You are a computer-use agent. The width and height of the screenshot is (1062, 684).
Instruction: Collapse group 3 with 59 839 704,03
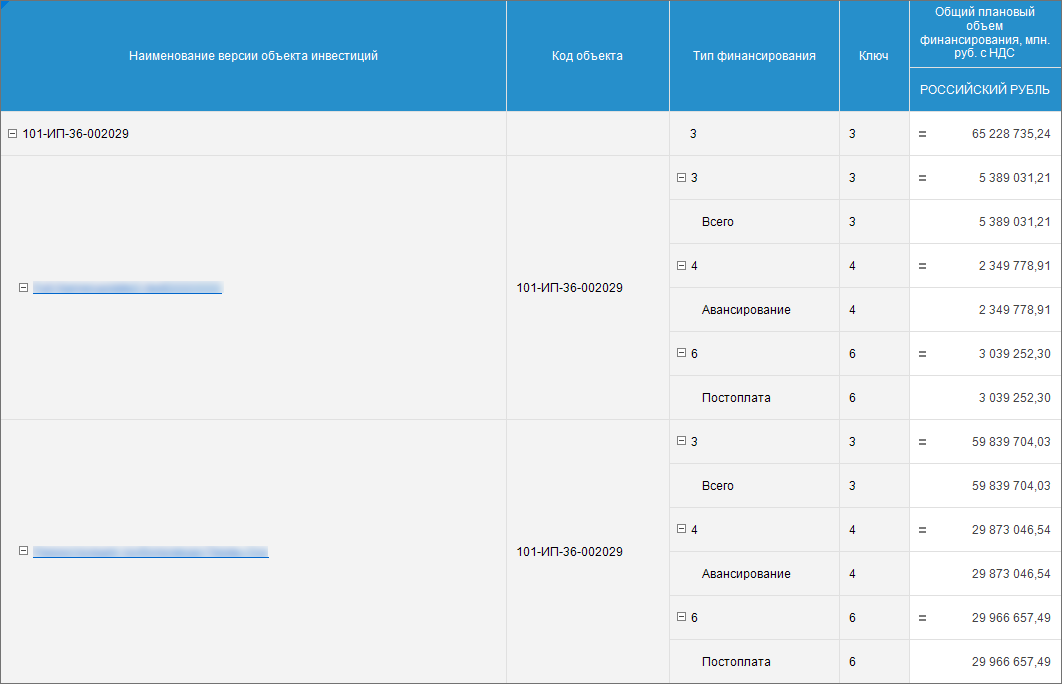tap(681, 441)
